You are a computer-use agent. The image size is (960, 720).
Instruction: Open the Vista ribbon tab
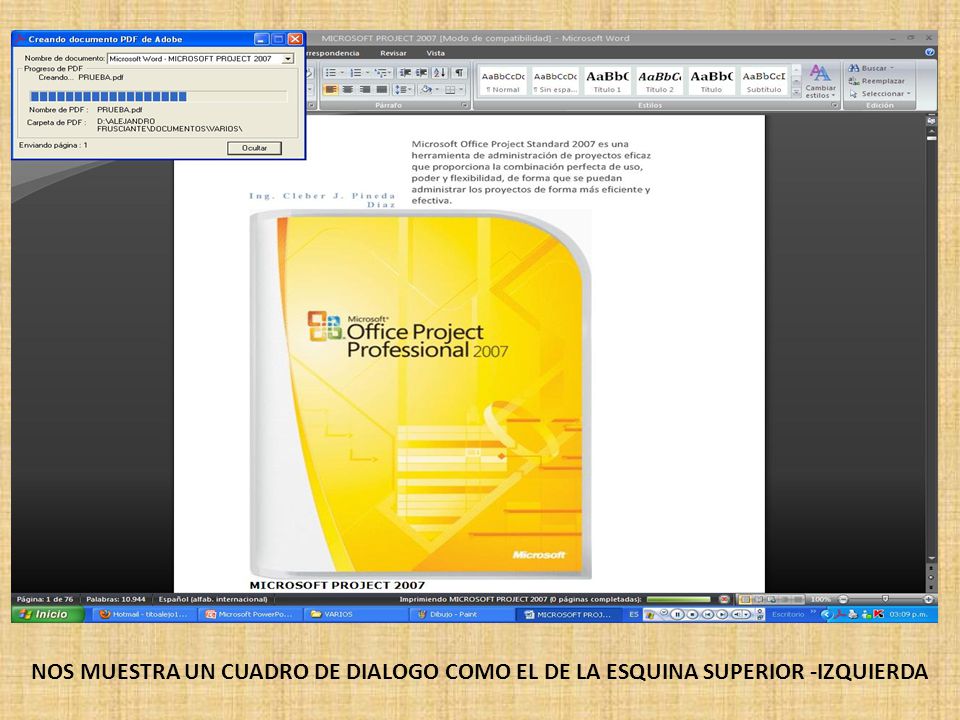pyautogui.click(x=435, y=53)
